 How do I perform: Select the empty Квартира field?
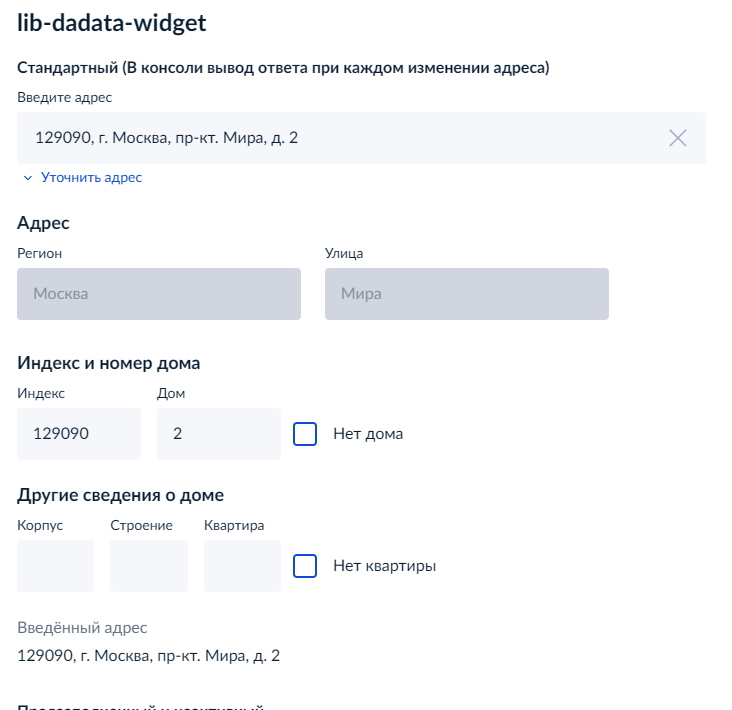tap(242, 566)
